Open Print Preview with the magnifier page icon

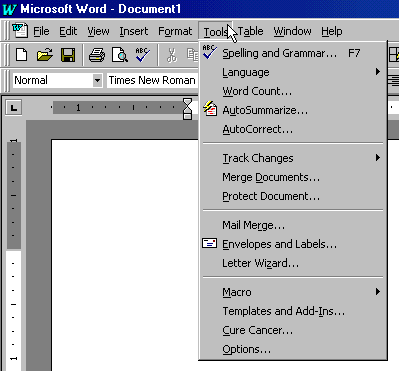[x=120, y=55]
